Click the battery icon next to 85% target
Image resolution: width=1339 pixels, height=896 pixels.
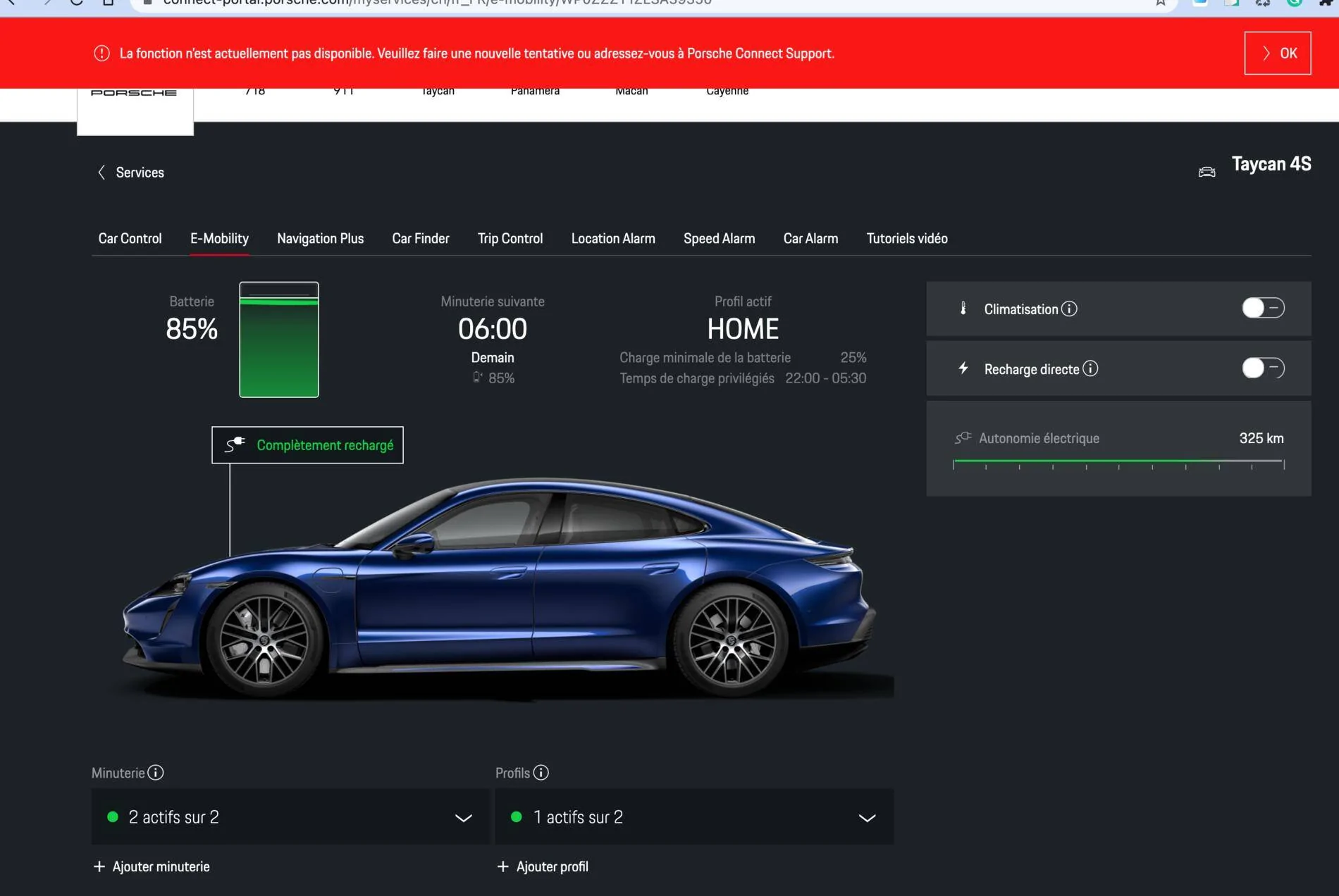(x=477, y=378)
